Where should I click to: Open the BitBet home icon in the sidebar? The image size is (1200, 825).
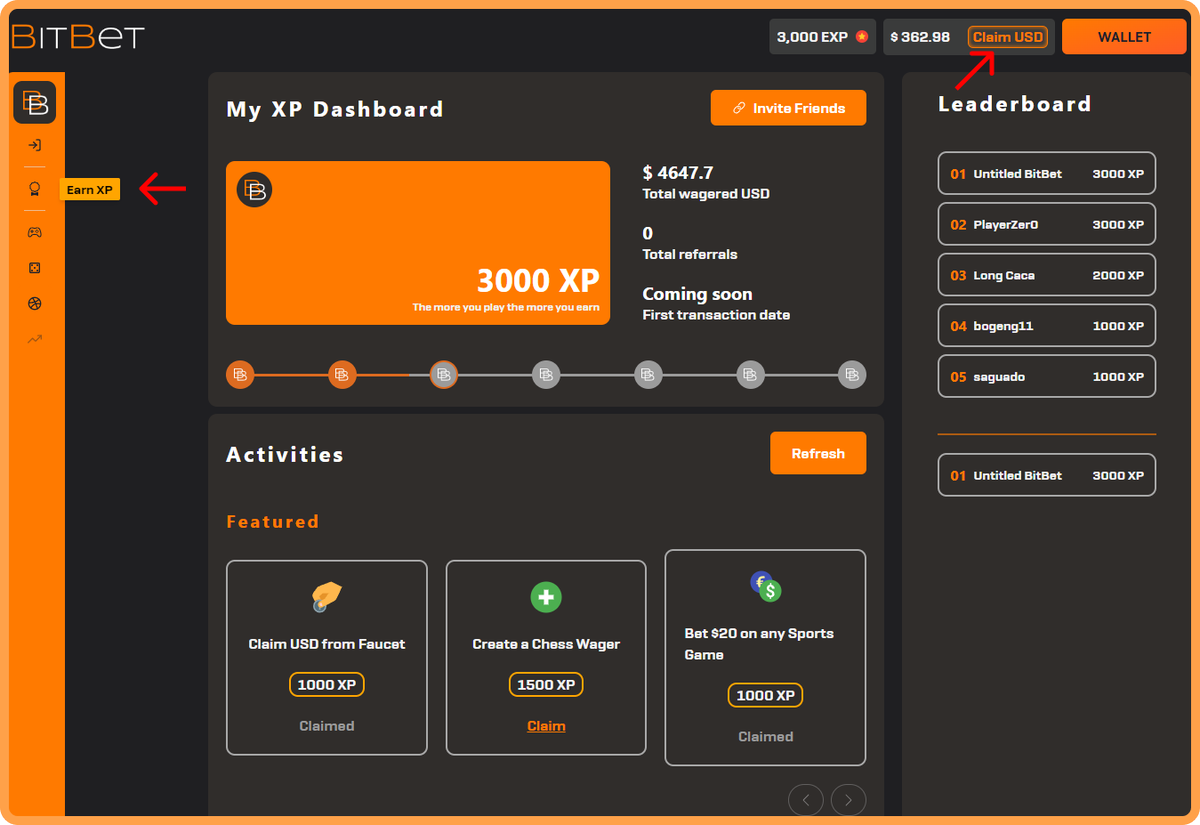(35, 103)
